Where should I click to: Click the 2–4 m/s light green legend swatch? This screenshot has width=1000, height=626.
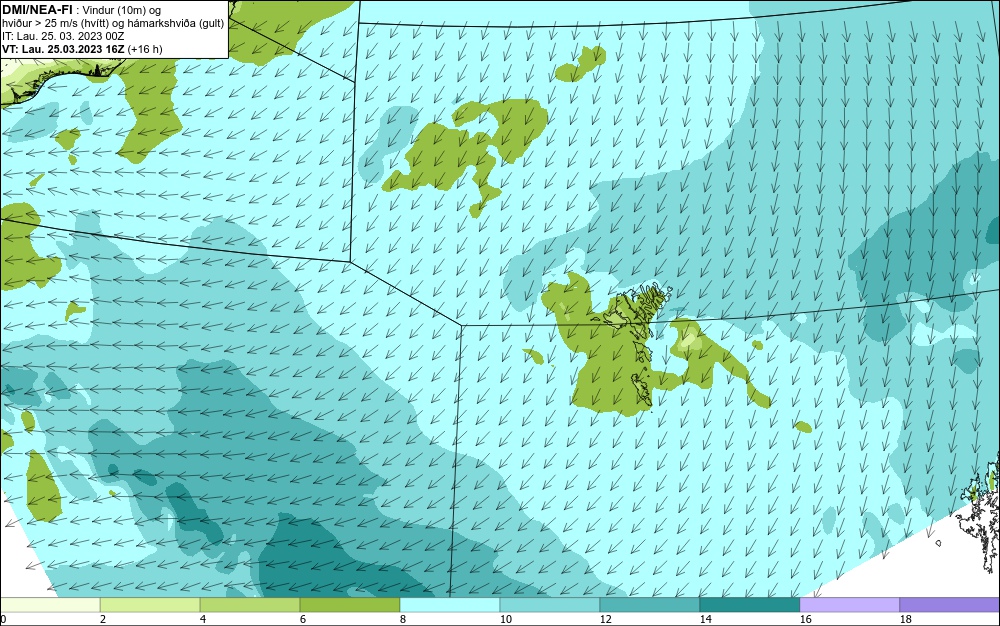[x=150, y=604]
